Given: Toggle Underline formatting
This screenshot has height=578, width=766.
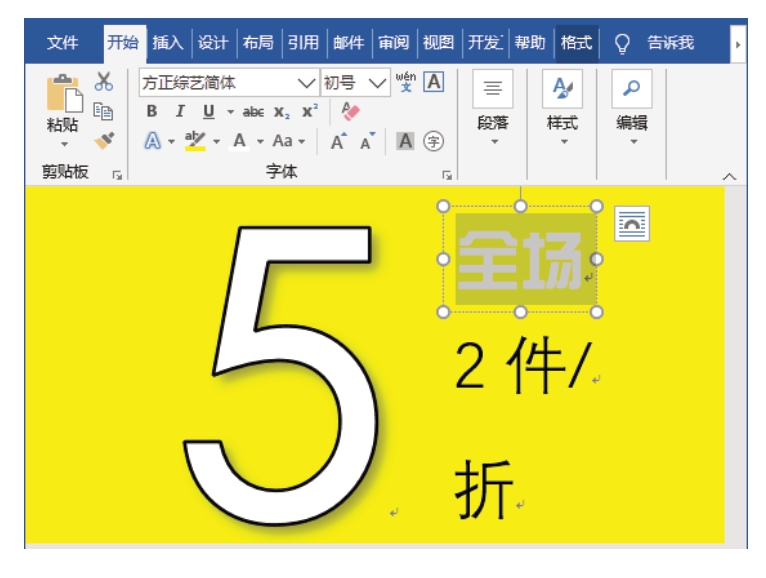Looking at the screenshot, I should [x=209, y=112].
